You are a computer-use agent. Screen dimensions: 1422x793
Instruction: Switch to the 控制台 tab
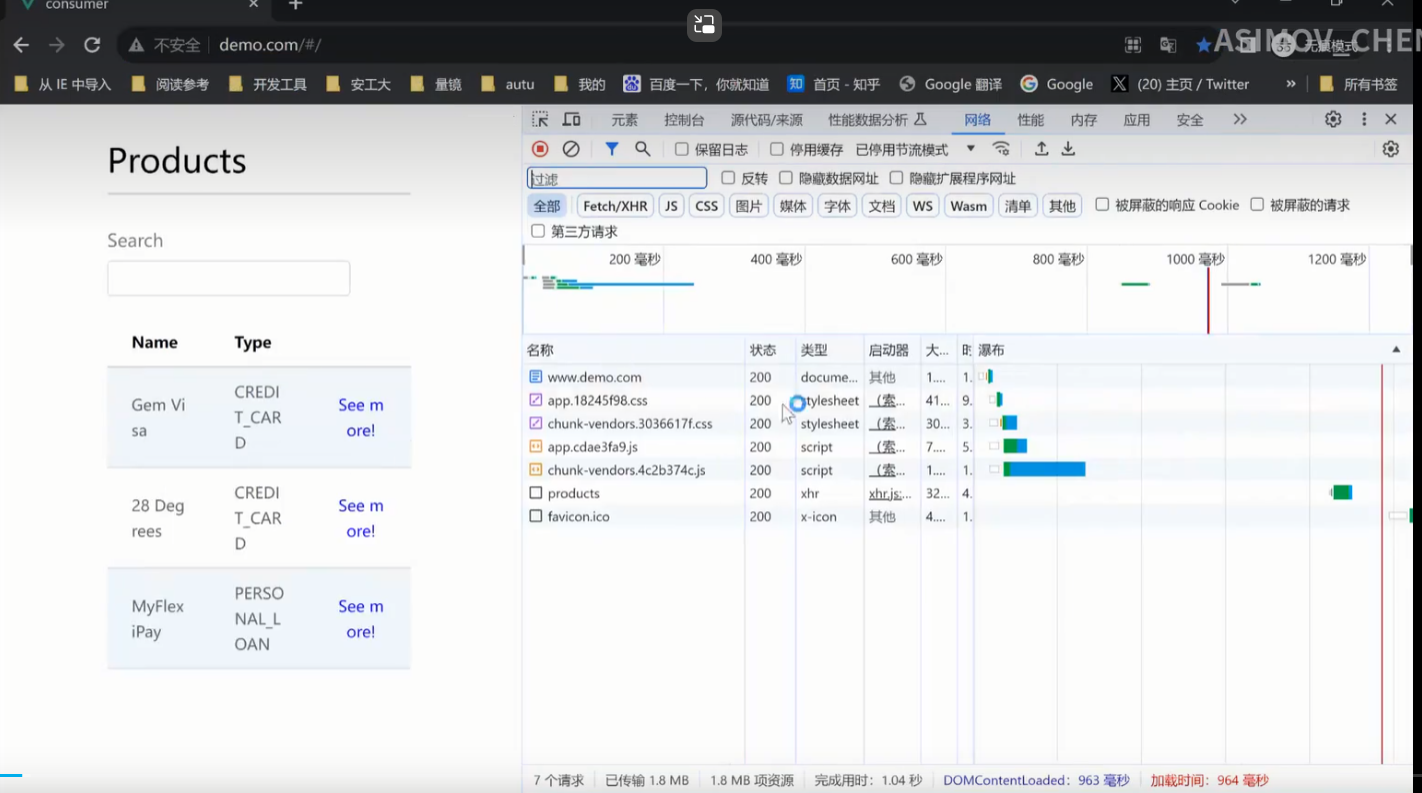pos(684,120)
